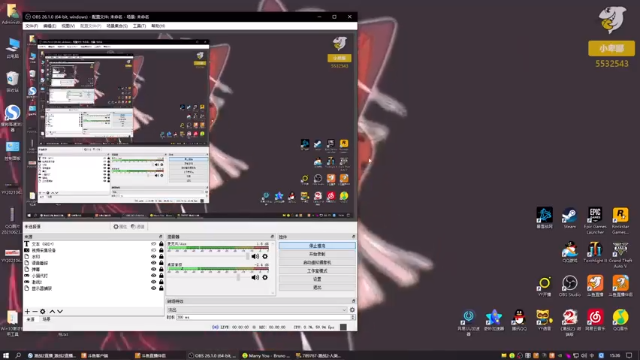Mute the Mic/Aux speaker icon
The width and height of the screenshot is (640, 360).
click(x=255, y=256)
